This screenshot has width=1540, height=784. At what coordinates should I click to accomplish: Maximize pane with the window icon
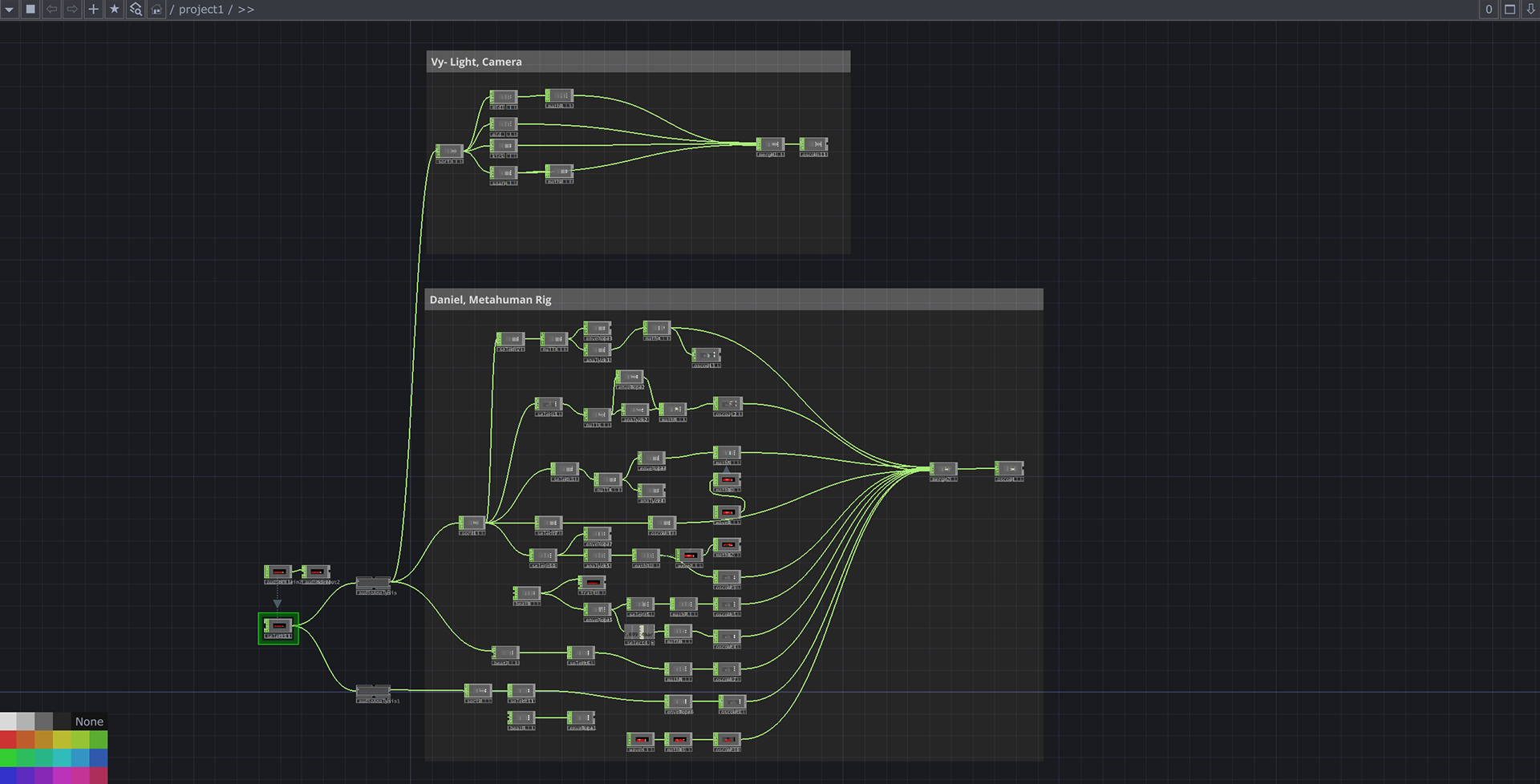1510,10
